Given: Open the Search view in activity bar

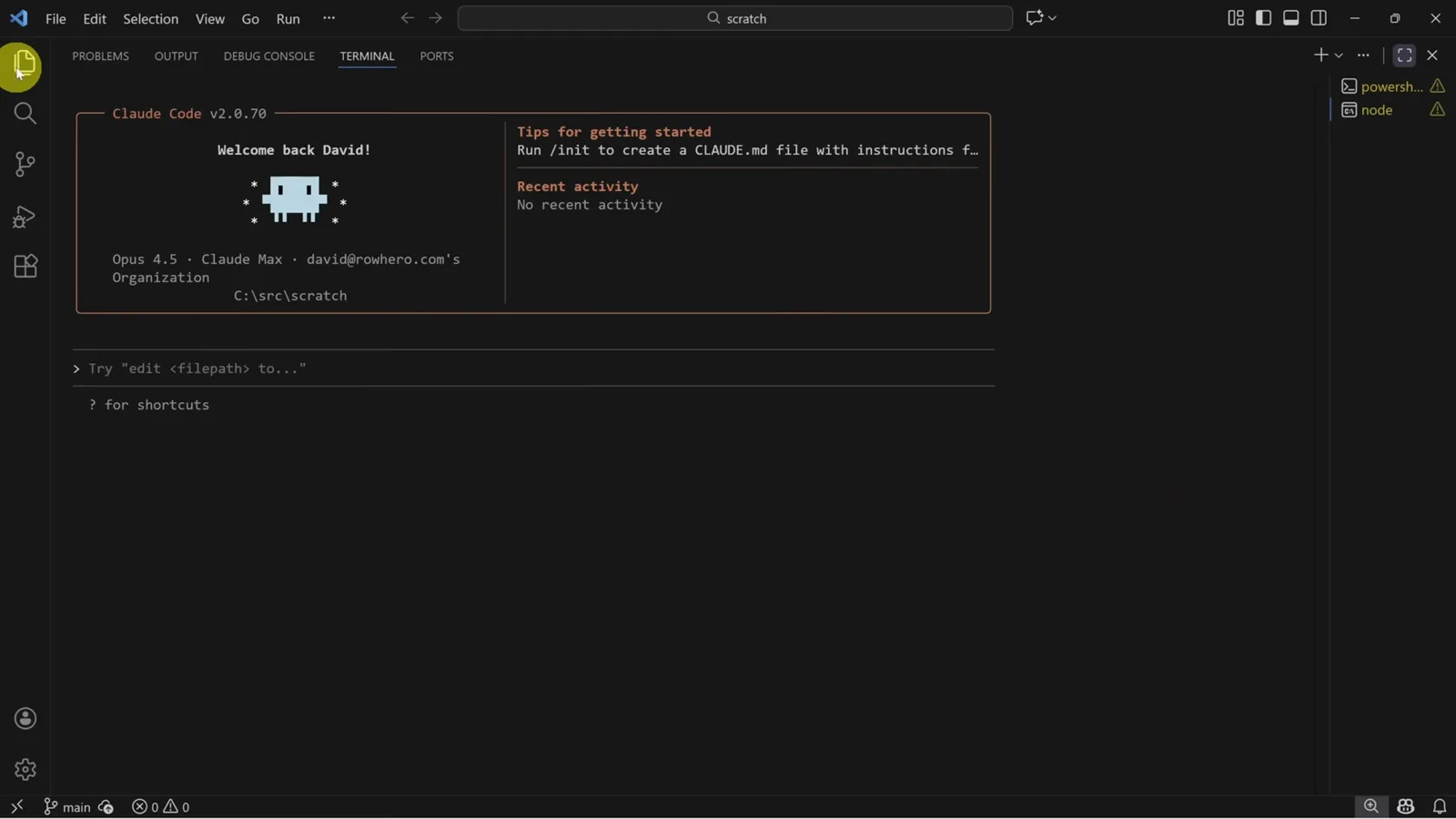Looking at the screenshot, I should 25,113.
